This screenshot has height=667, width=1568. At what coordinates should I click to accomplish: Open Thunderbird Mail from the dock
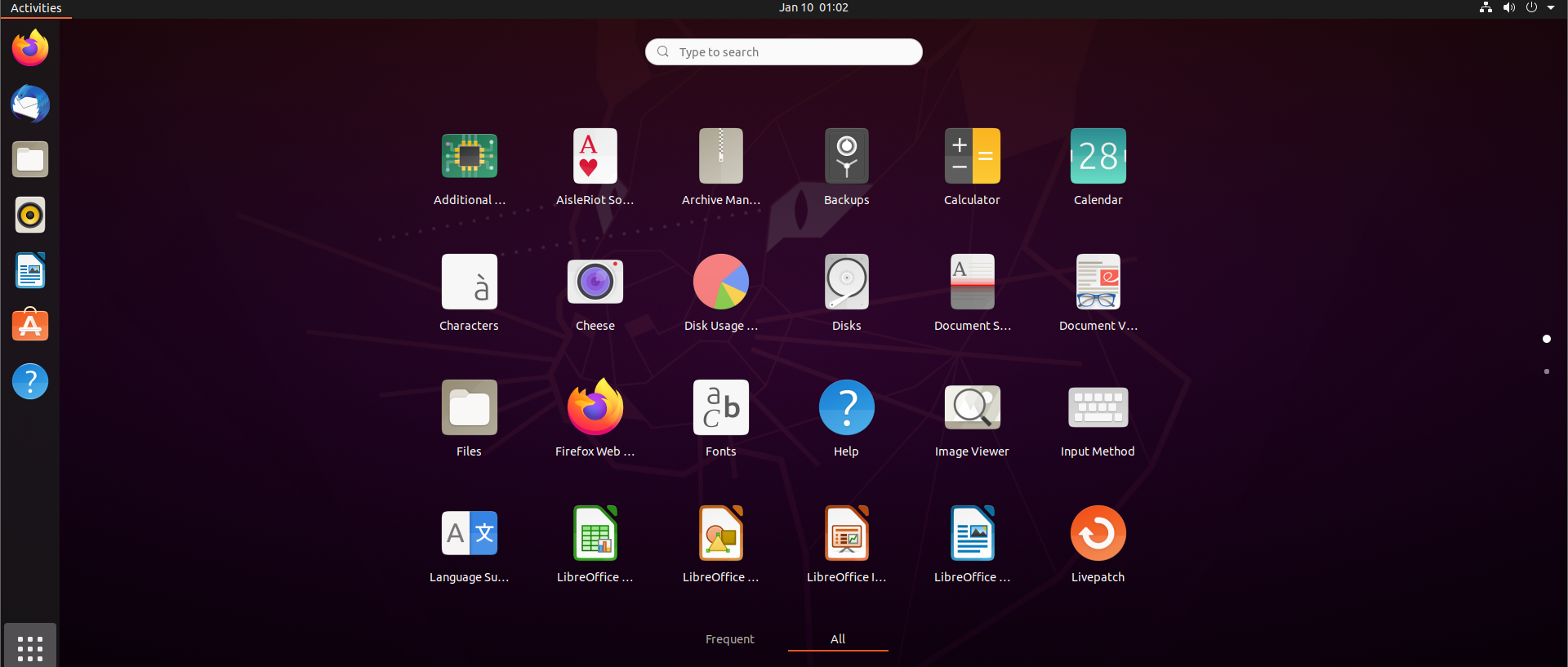coord(30,104)
